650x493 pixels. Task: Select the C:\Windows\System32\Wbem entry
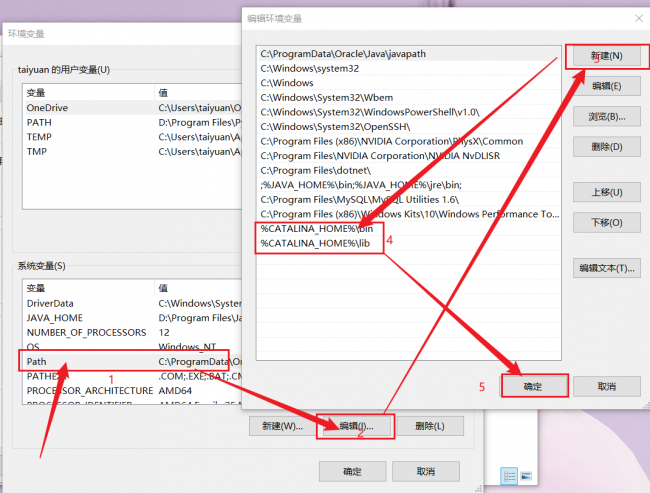click(409, 97)
